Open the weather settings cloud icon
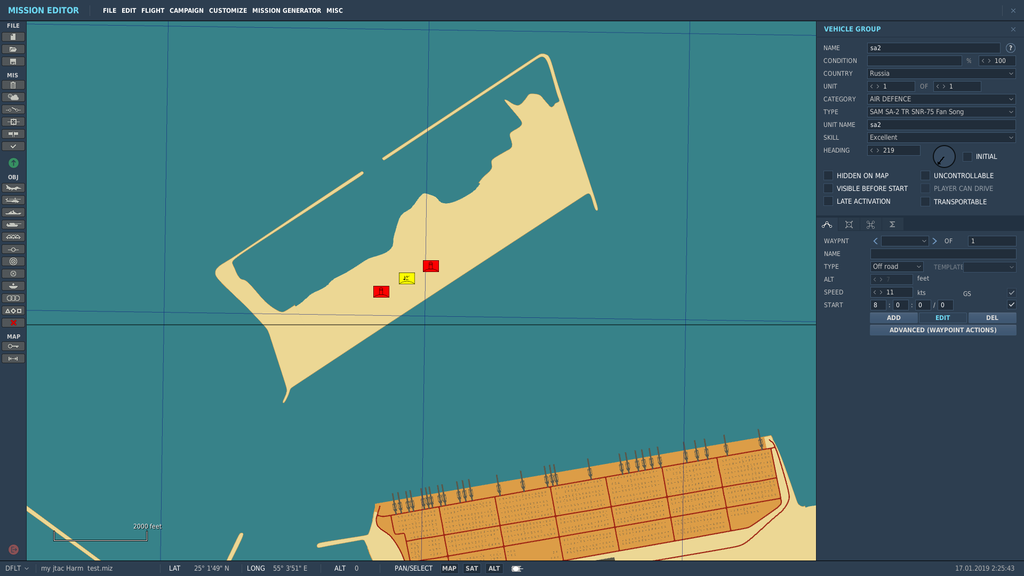Image resolution: width=1024 pixels, height=576 pixels. pos(13,97)
